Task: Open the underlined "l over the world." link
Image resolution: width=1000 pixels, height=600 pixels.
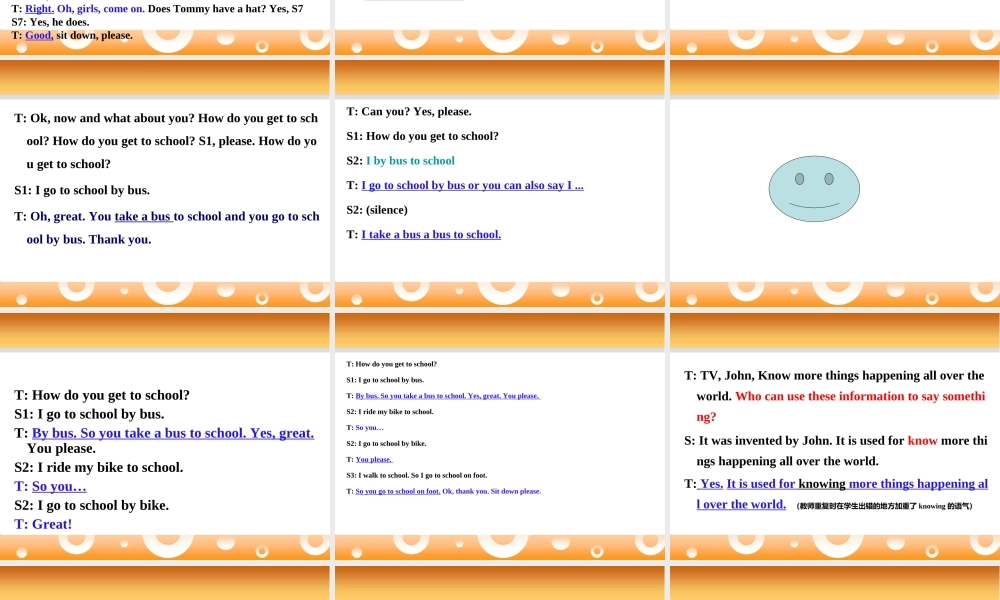Action: (x=741, y=504)
